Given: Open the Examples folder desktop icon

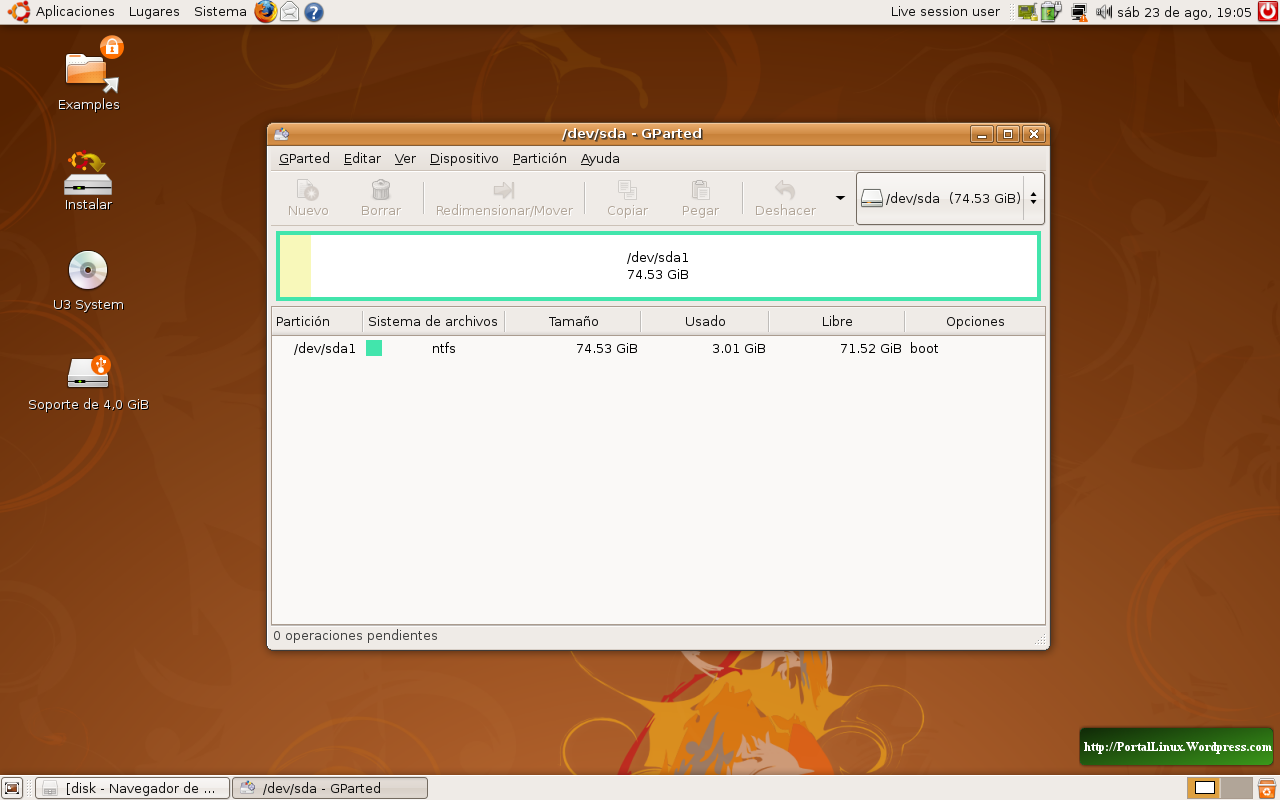Looking at the screenshot, I should (x=88, y=75).
